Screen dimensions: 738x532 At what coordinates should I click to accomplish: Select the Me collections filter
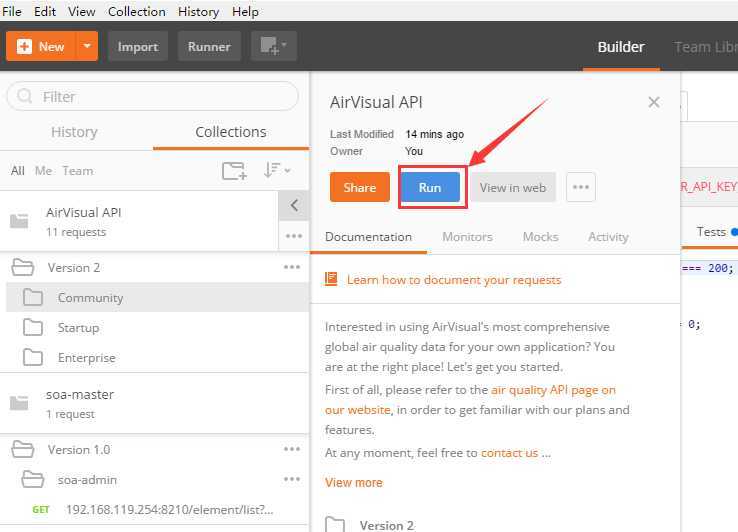click(x=43, y=170)
